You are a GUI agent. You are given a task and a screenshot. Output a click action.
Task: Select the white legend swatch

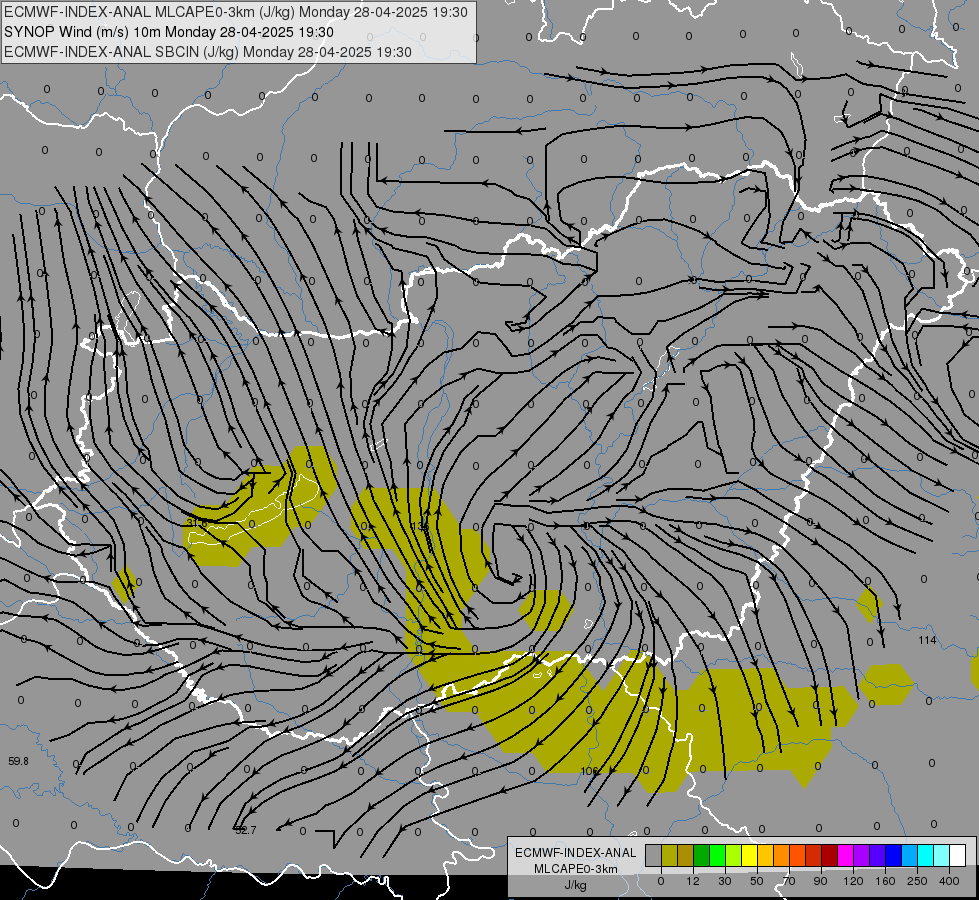click(x=957, y=856)
